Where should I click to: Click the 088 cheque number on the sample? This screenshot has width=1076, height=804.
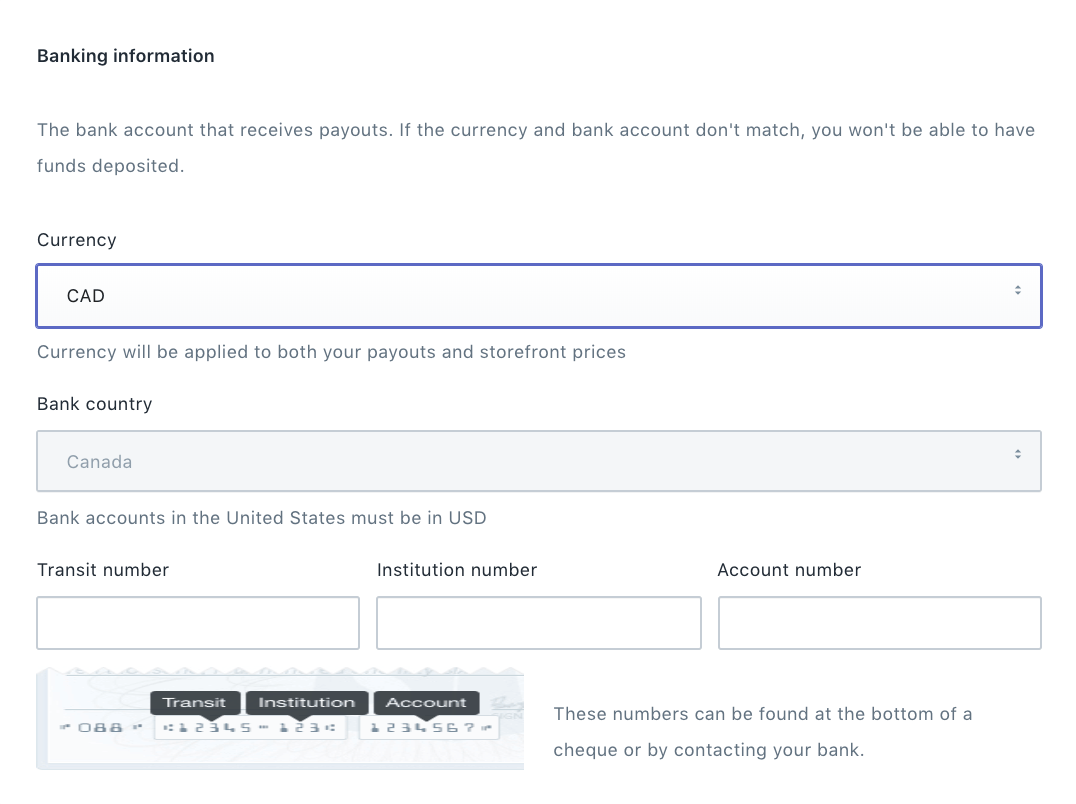(x=100, y=727)
